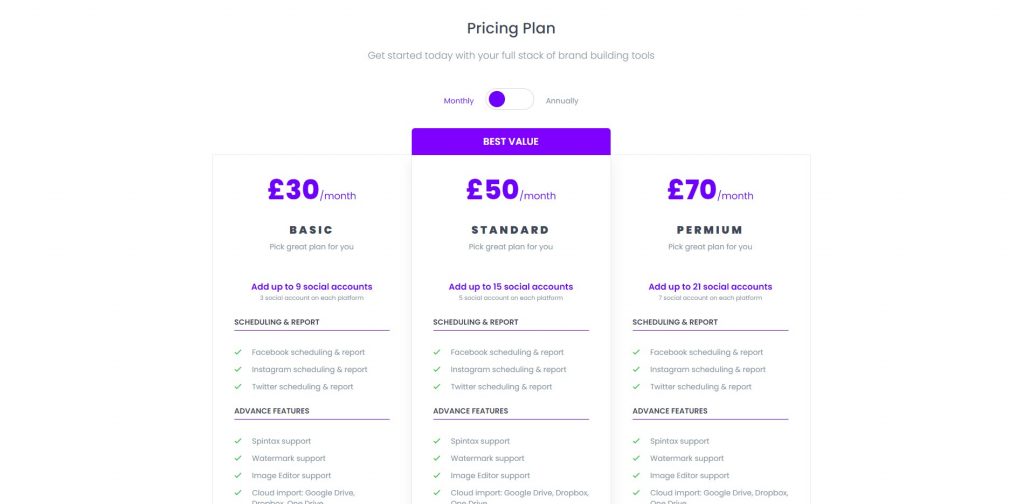
Task: Click the checkmark beside Basic Cloud import
Action: pyautogui.click(x=238, y=492)
